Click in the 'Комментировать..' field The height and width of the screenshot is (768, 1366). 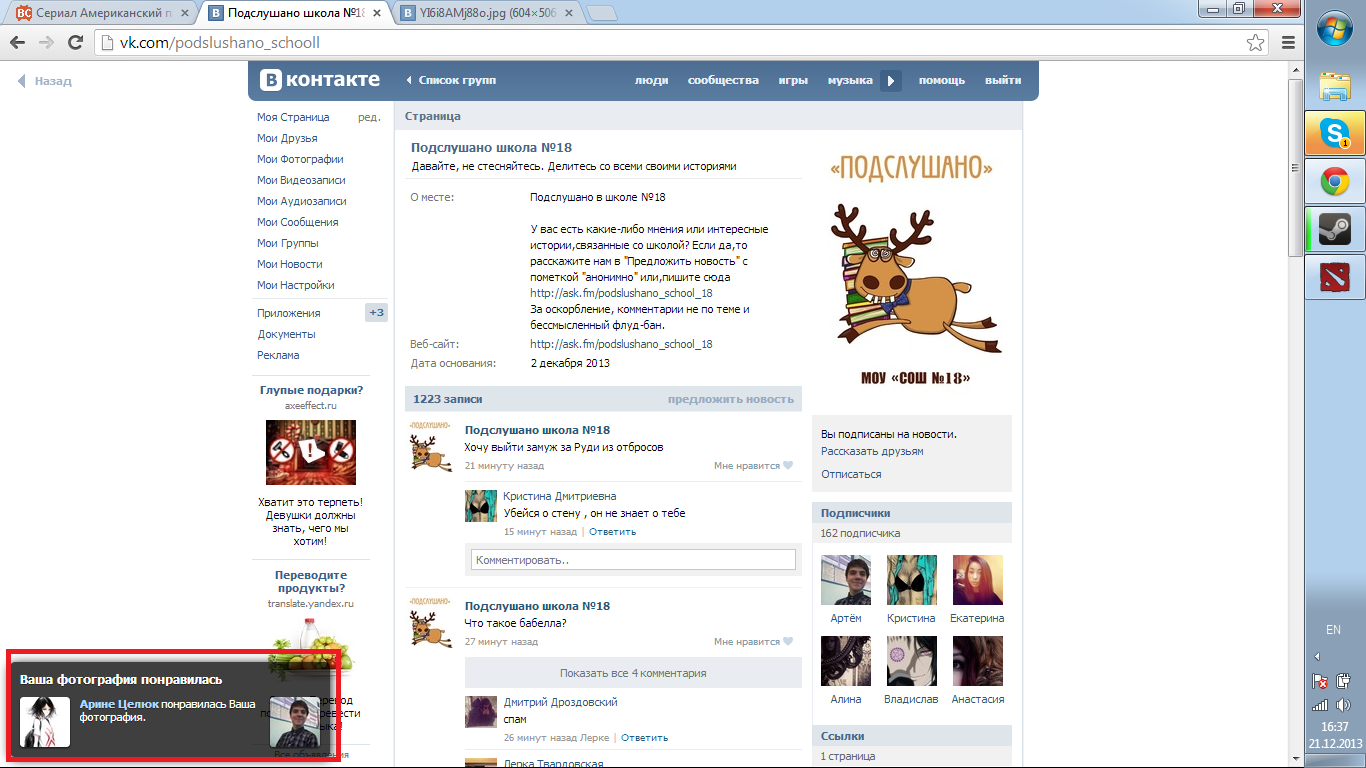click(x=633, y=560)
